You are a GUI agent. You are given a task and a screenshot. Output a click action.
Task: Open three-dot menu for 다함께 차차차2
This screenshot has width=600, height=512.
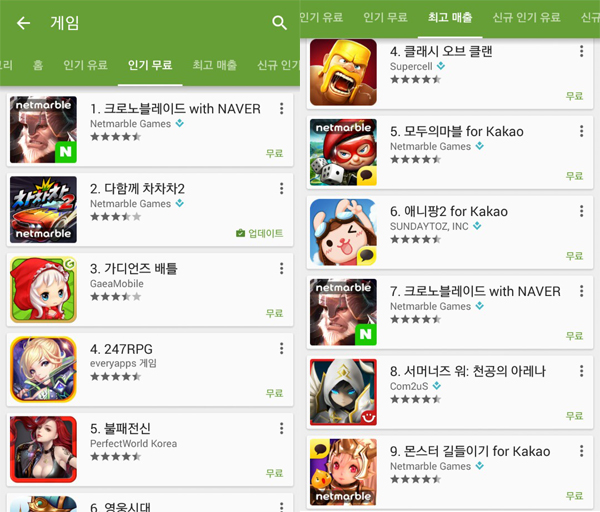281,188
